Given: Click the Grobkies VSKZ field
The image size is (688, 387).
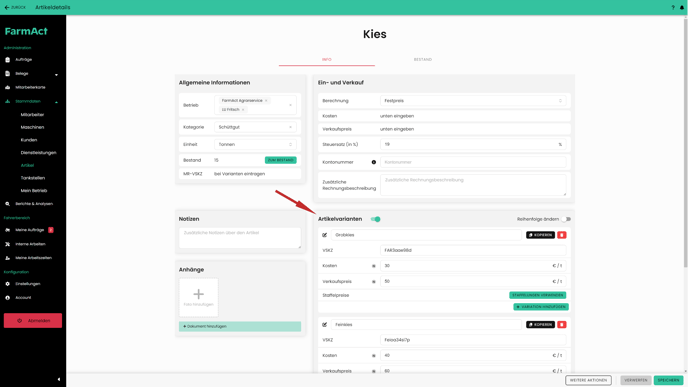Looking at the screenshot, I should pos(473,251).
